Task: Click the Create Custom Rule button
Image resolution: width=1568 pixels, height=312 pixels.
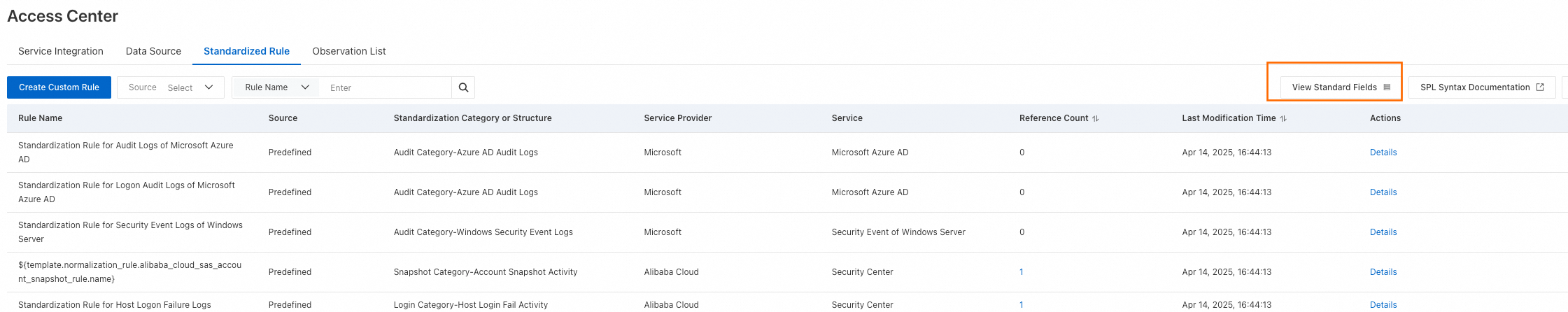Action: click(x=59, y=87)
